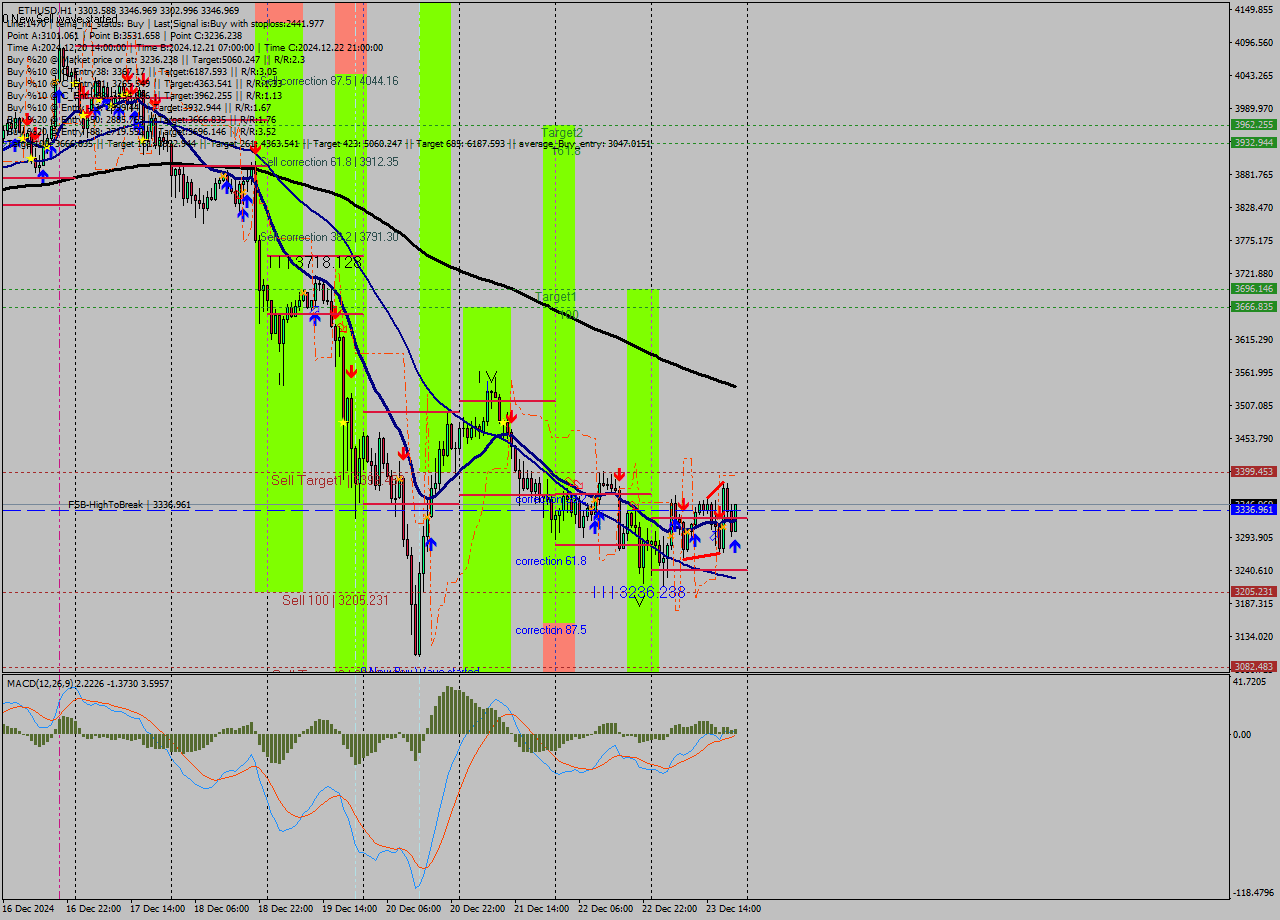Click the 4149.895 price axis value
This screenshot has width=1280, height=920.
(x=1256, y=9)
